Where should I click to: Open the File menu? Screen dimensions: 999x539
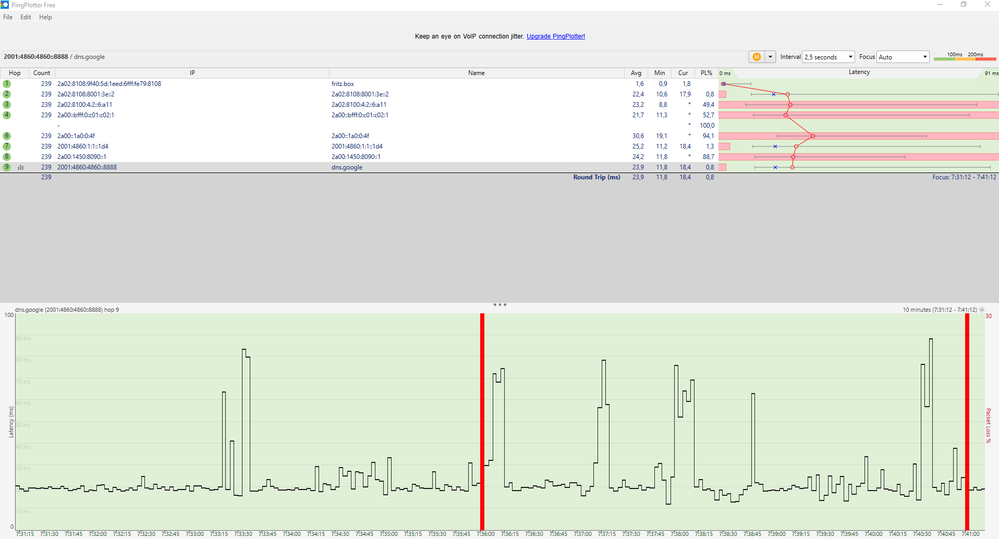pyautogui.click(x=8, y=17)
